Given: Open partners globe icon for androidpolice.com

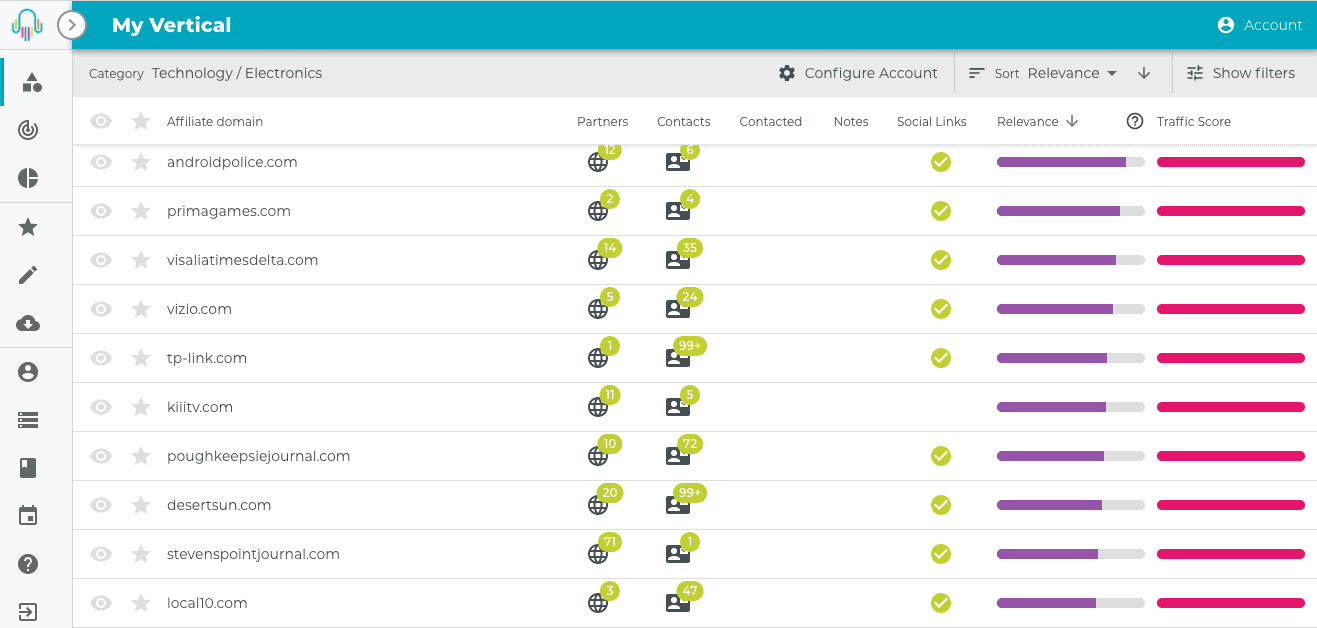Looking at the screenshot, I should point(598,162).
